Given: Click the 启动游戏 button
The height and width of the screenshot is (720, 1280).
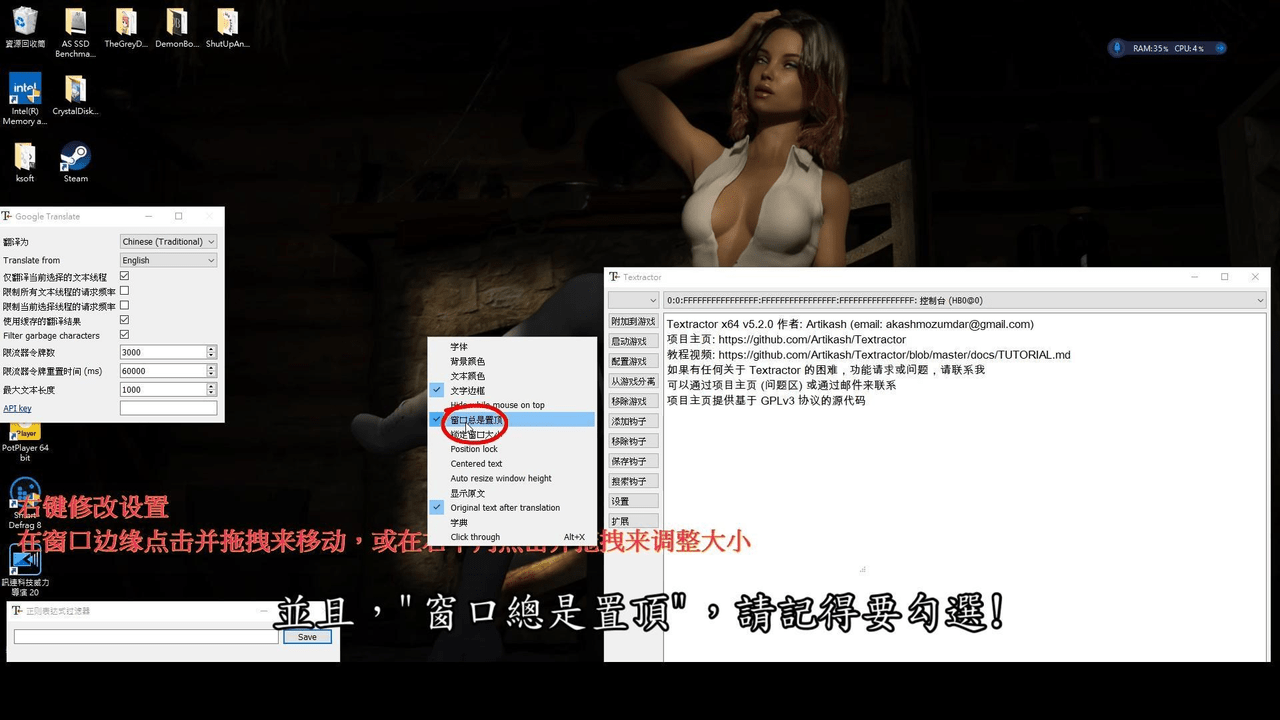Looking at the screenshot, I should tap(634, 341).
